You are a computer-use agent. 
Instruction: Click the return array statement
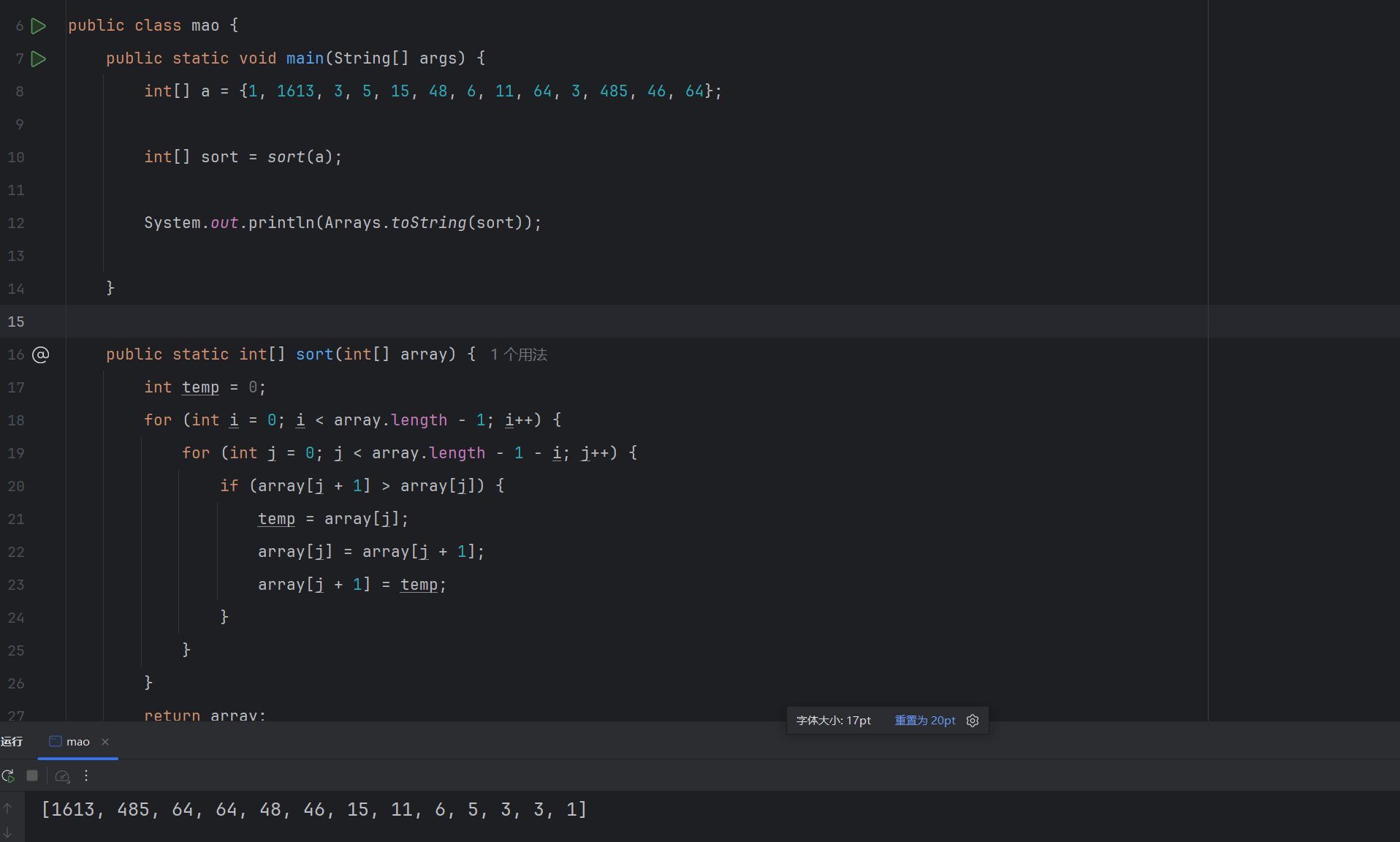205,715
